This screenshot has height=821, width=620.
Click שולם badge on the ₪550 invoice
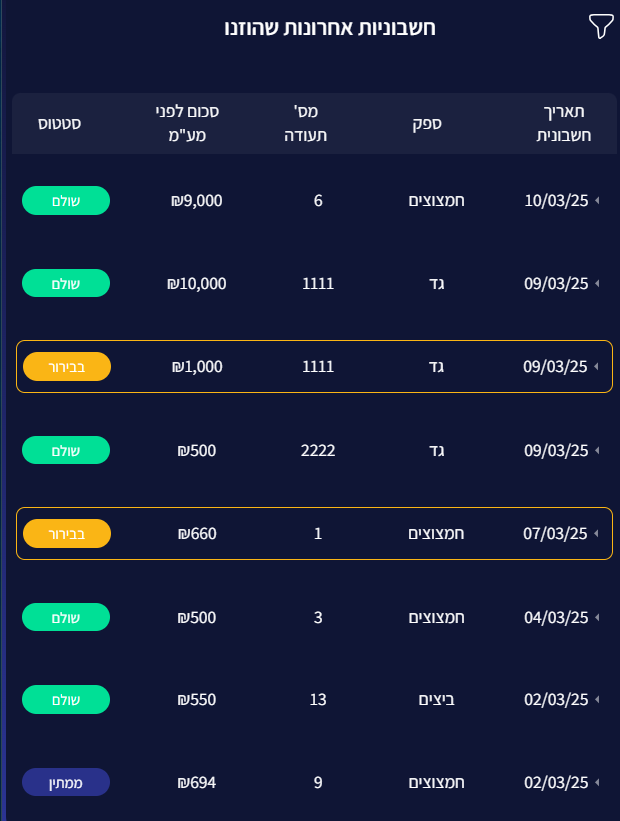pyautogui.click(x=66, y=700)
